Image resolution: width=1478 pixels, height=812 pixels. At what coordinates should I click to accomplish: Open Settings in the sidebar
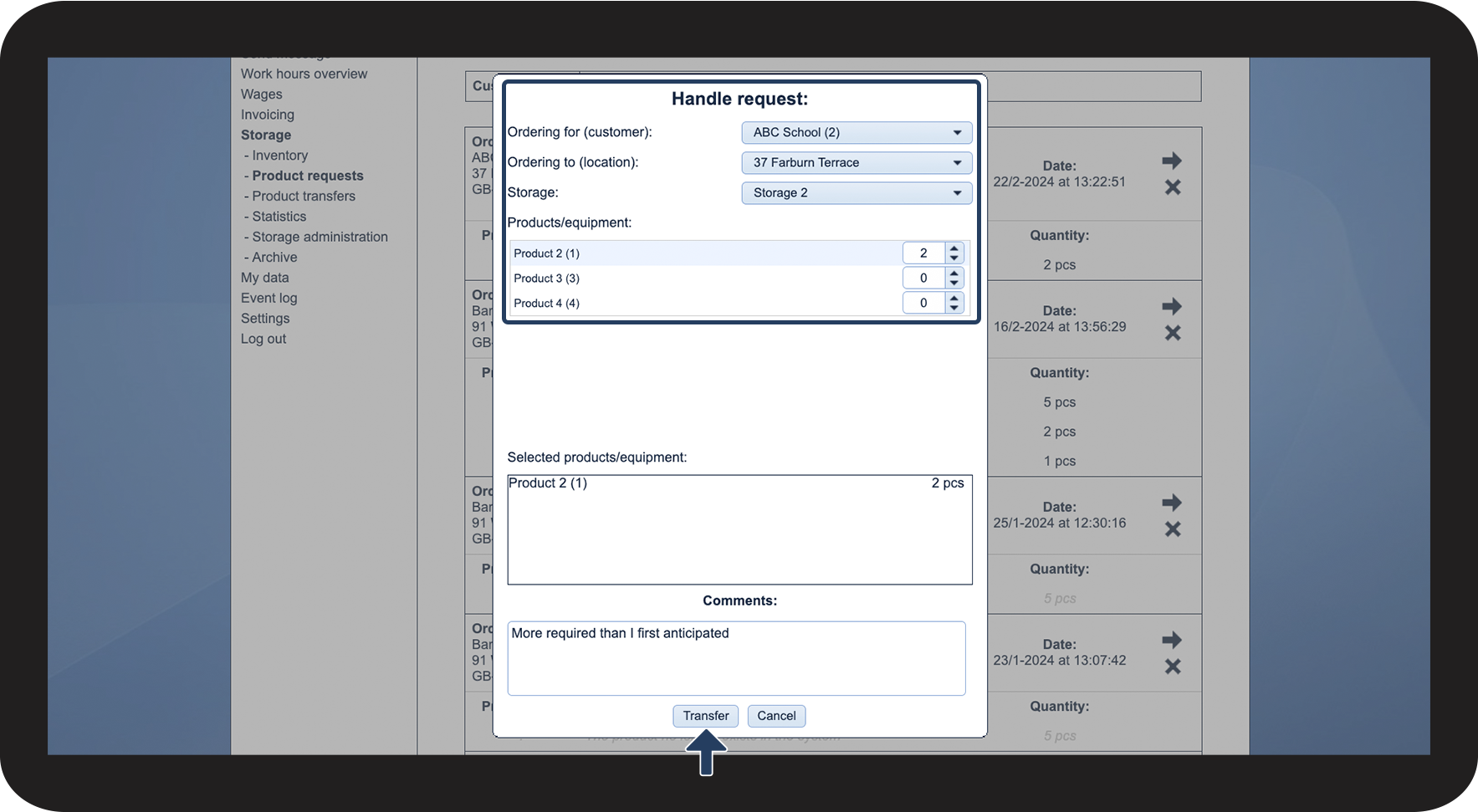(265, 319)
